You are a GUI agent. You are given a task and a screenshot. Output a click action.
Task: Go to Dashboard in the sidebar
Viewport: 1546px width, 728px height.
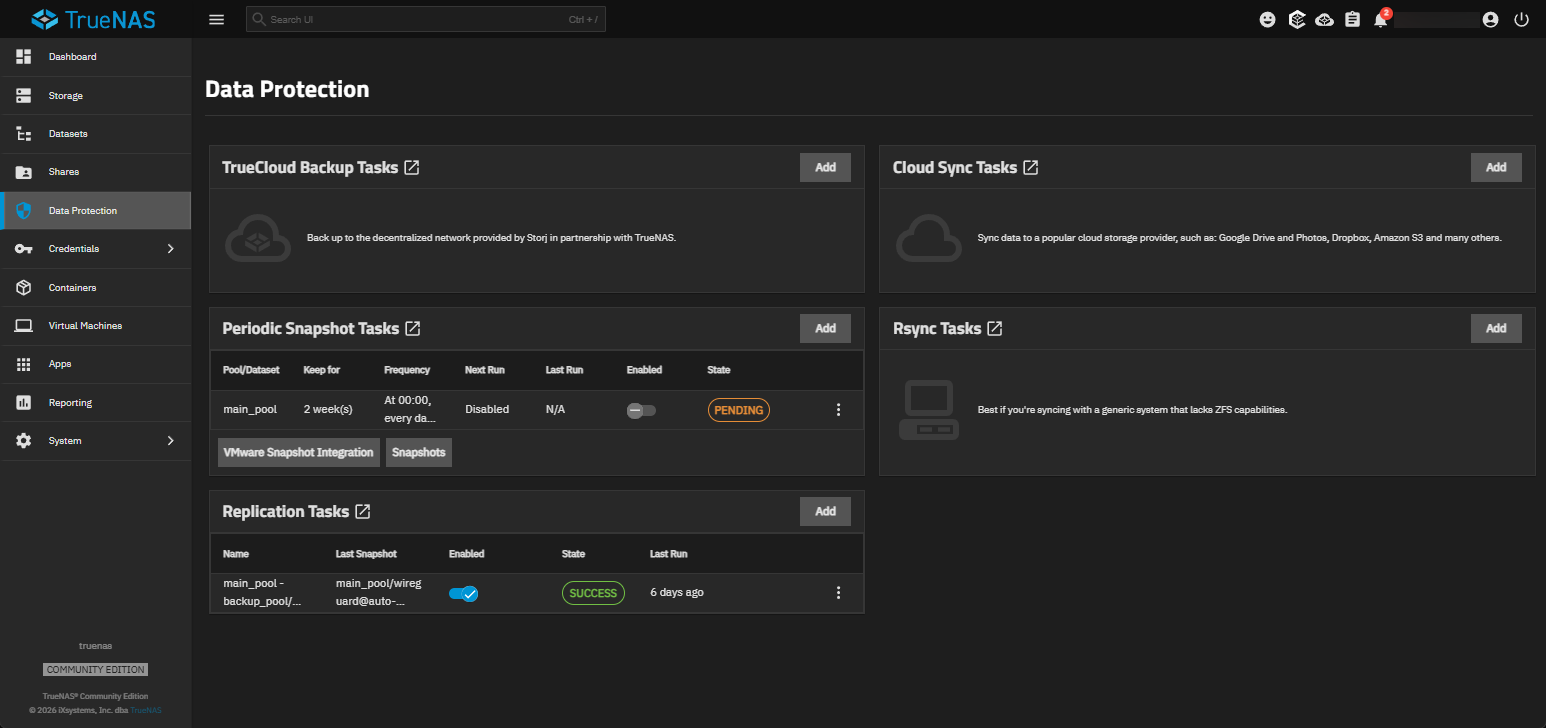click(96, 57)
